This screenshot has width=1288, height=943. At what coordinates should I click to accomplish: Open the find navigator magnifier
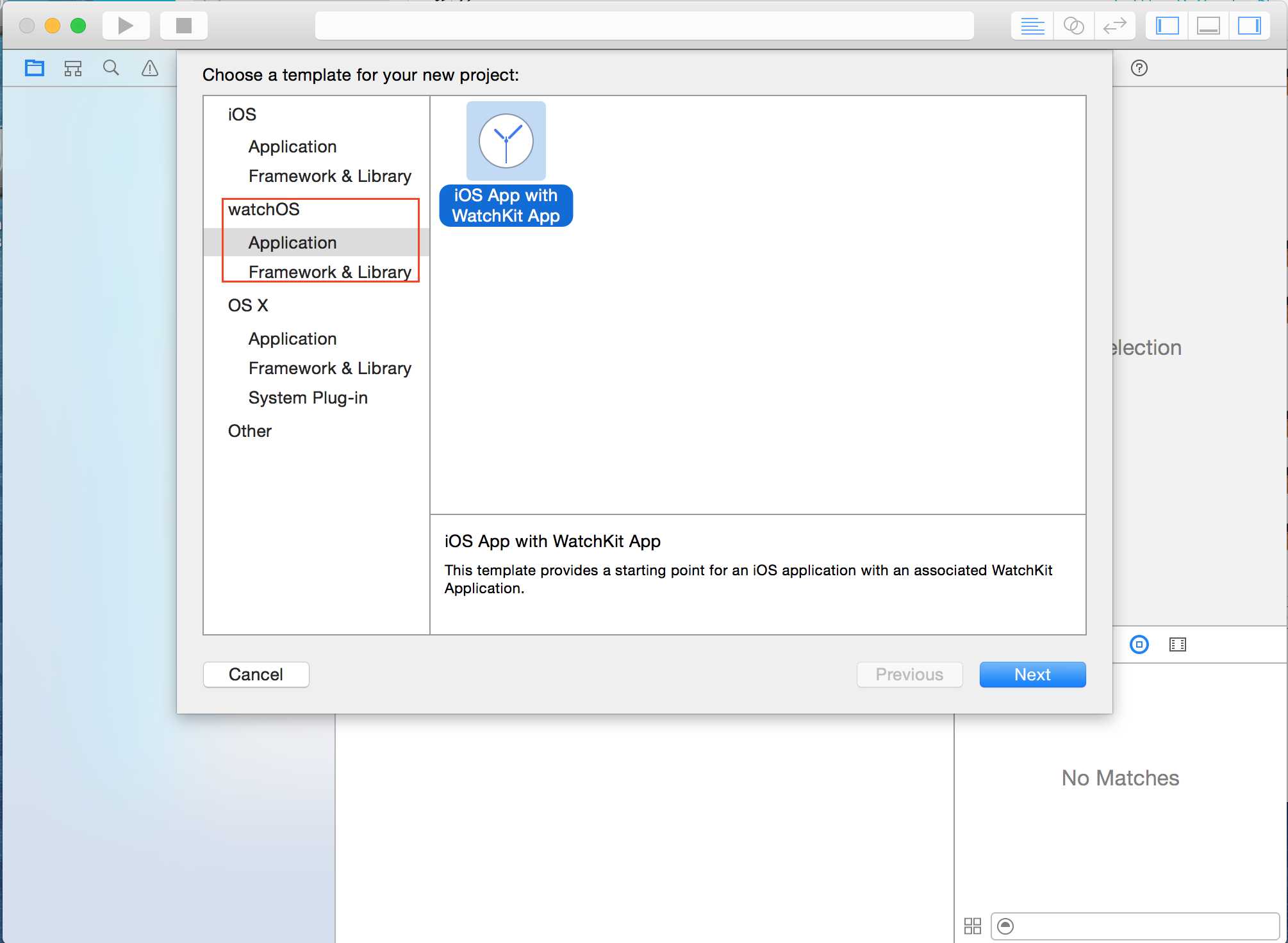[111, 68]
